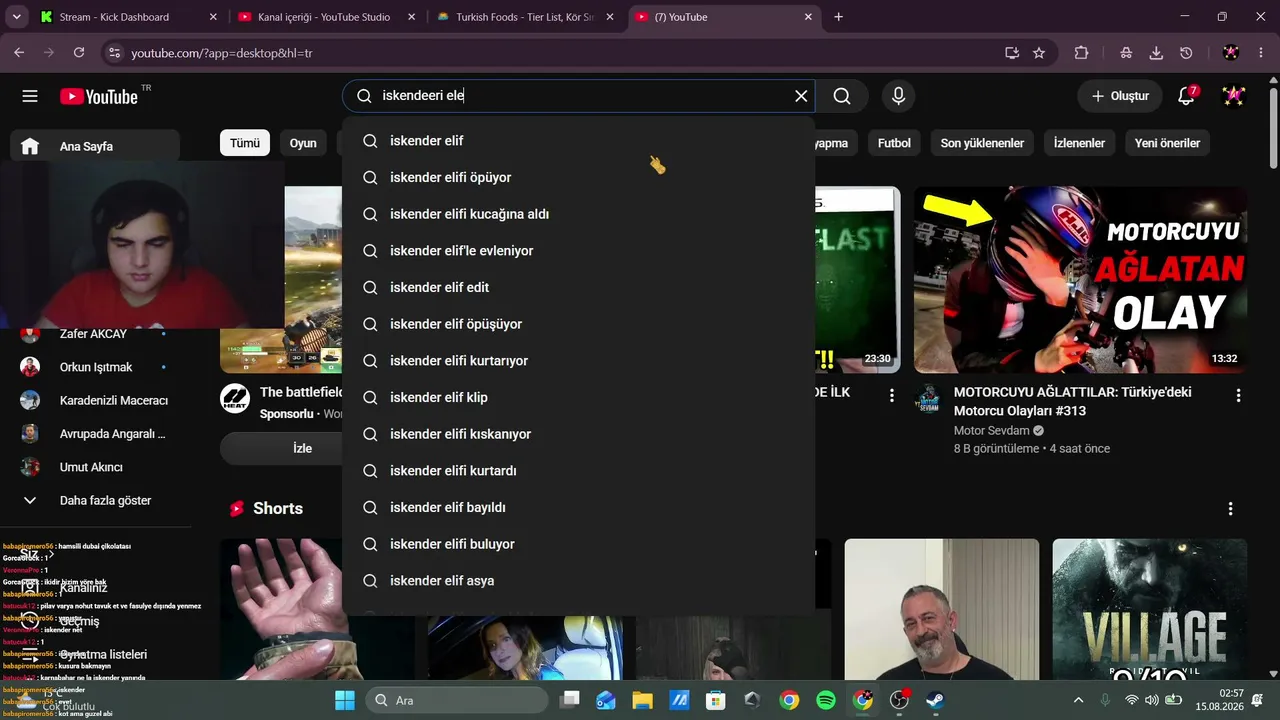Viewport: 1280px width, 720px height.
Task: Open YouTube notifications bell
Action: (1186, 96)
